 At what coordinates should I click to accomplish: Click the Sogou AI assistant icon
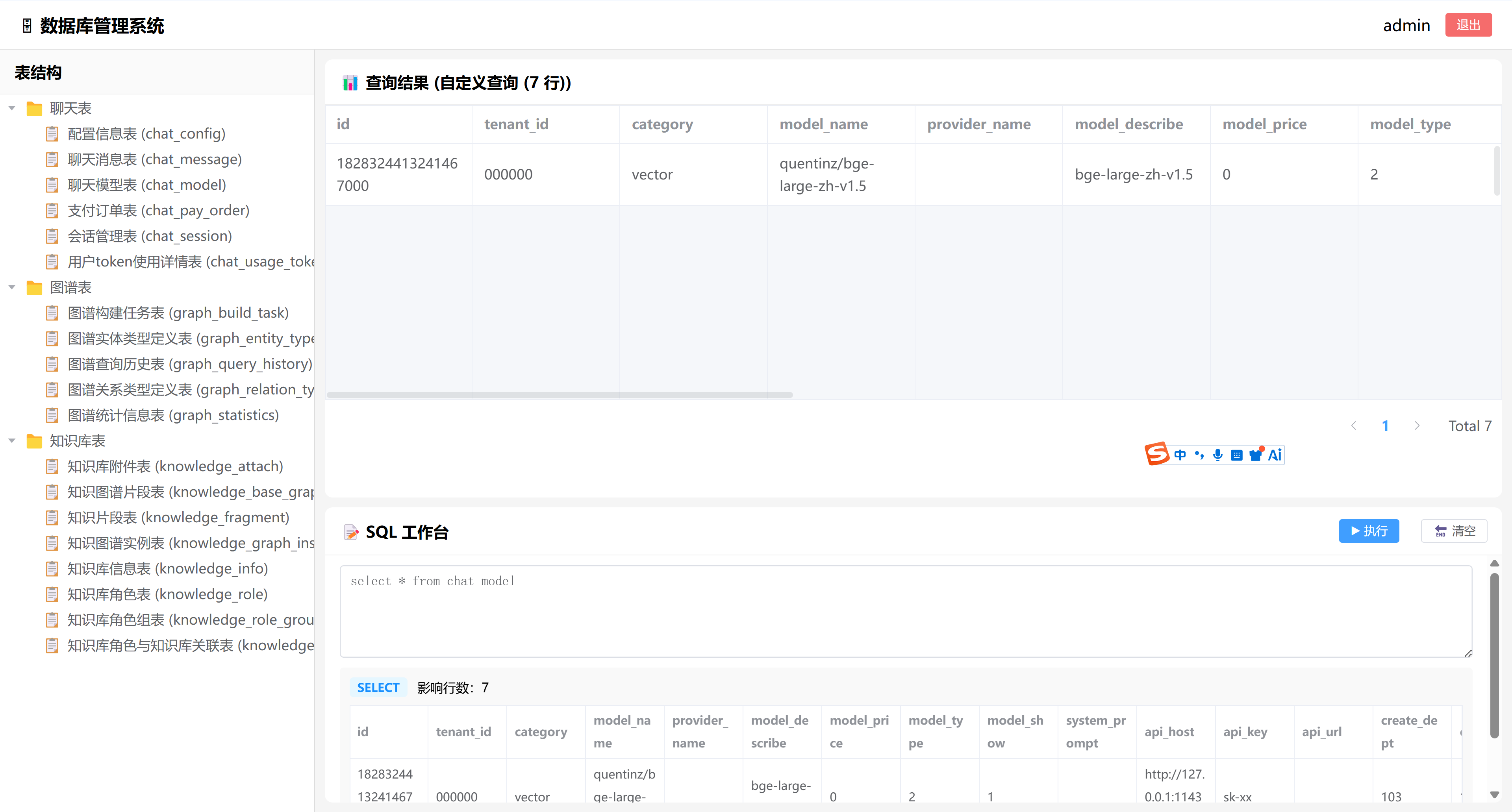pyautogui.click(x=1275, y=455)
